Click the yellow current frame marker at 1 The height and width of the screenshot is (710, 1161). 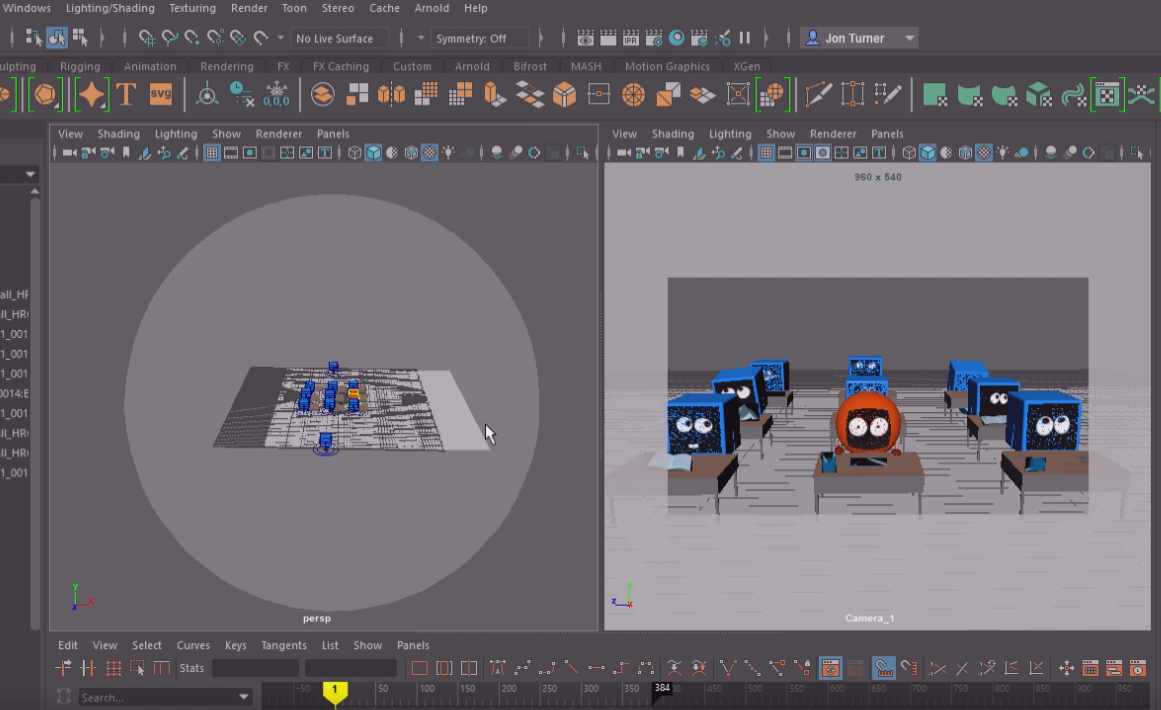[x=335, y=692]
